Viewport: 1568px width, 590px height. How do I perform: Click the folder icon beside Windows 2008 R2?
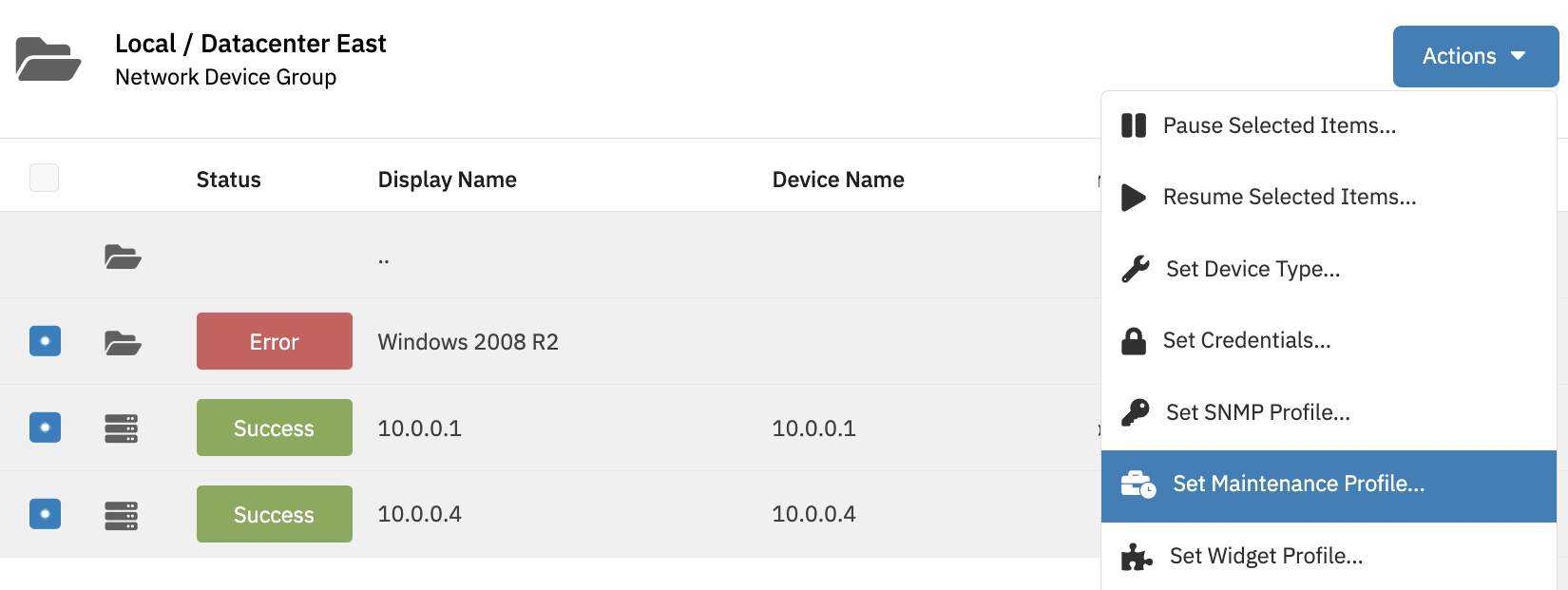[x=123, y=342]
